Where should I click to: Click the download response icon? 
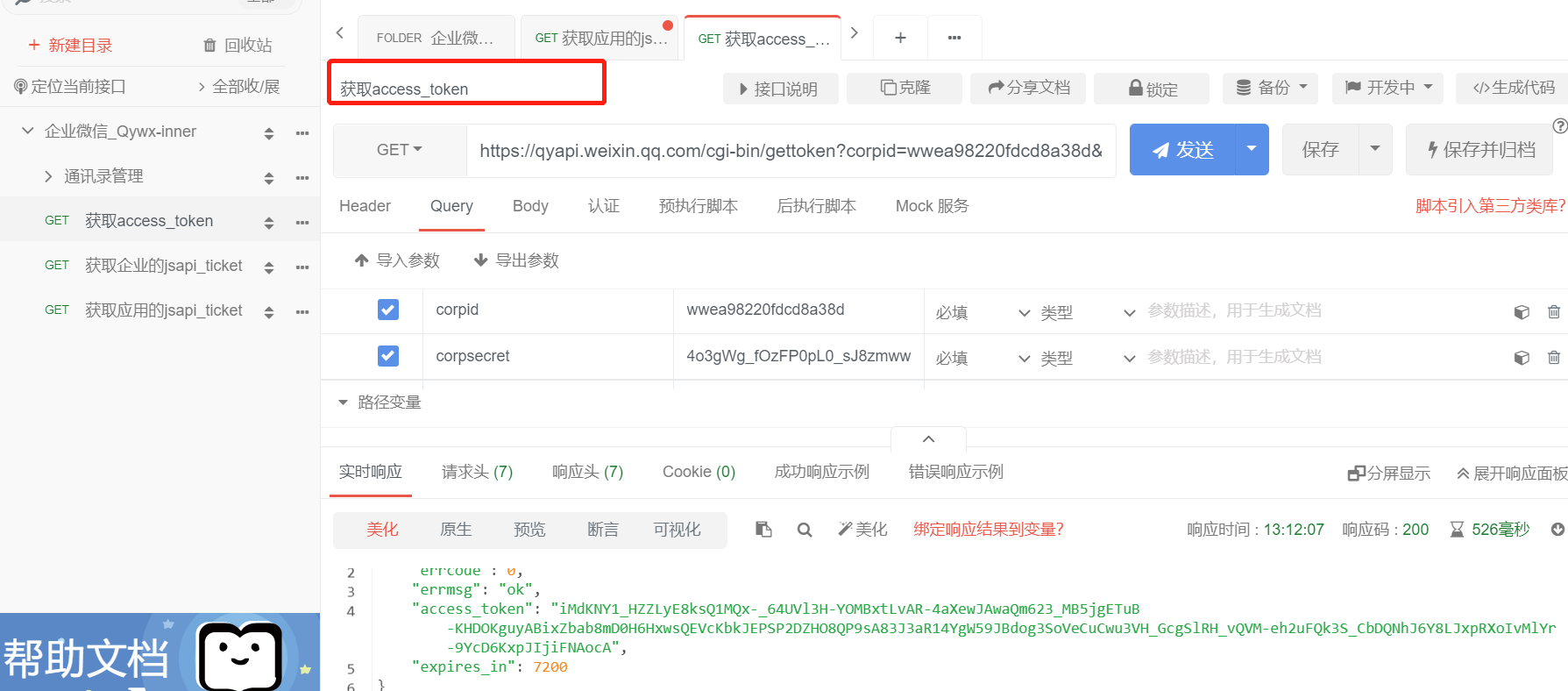(x=1557, y=529)
